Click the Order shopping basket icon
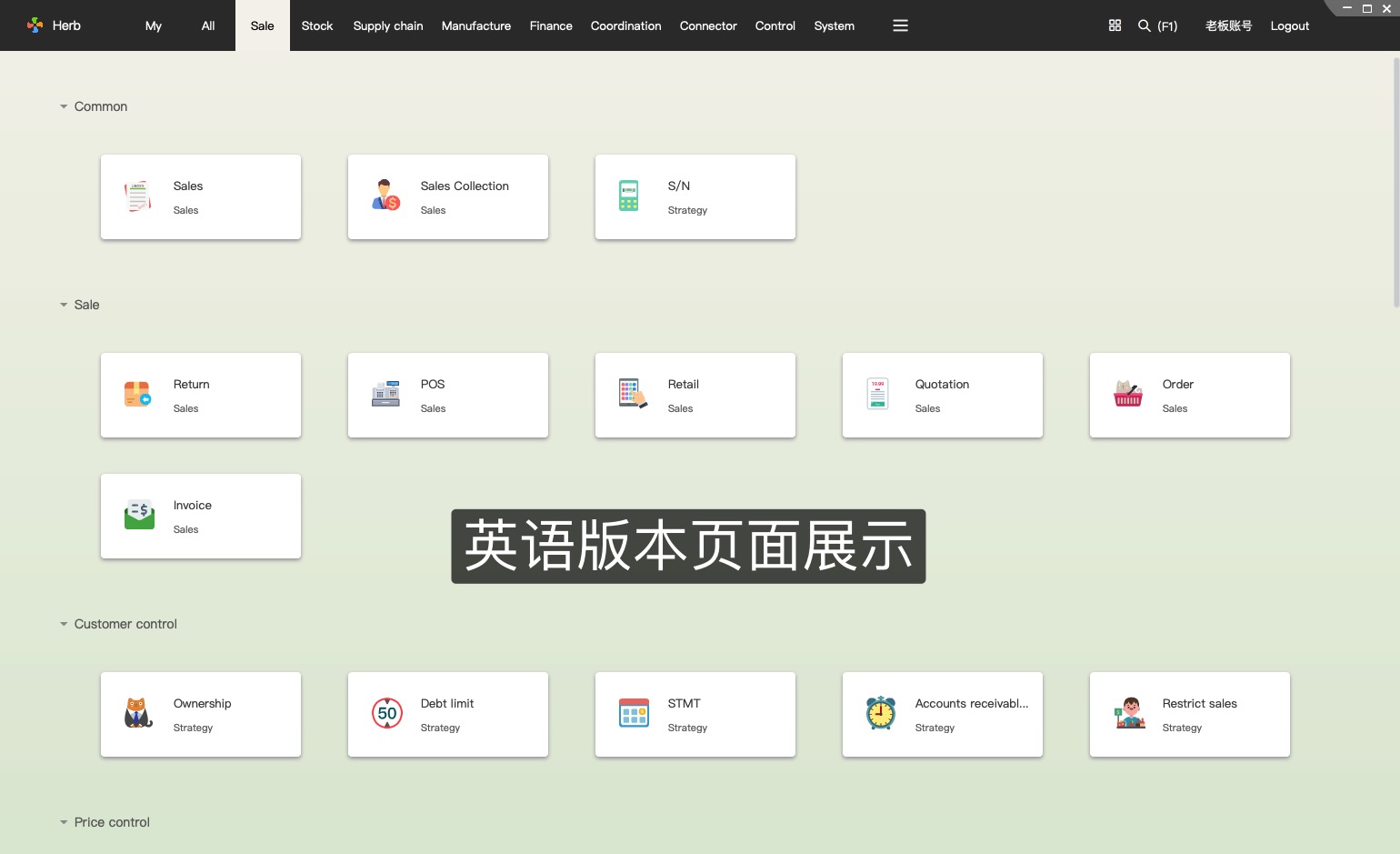1400x854 pixels. point(1128,394)
